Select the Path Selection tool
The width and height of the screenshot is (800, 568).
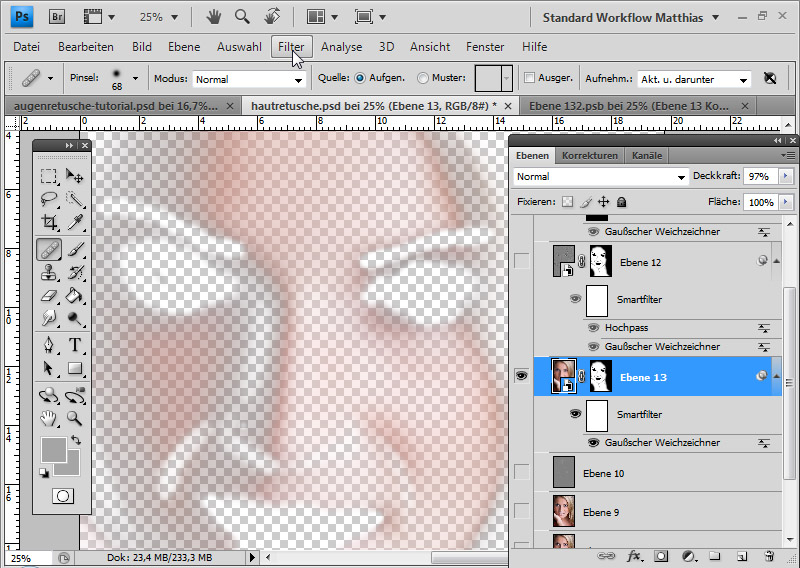[x=49, y=368]
